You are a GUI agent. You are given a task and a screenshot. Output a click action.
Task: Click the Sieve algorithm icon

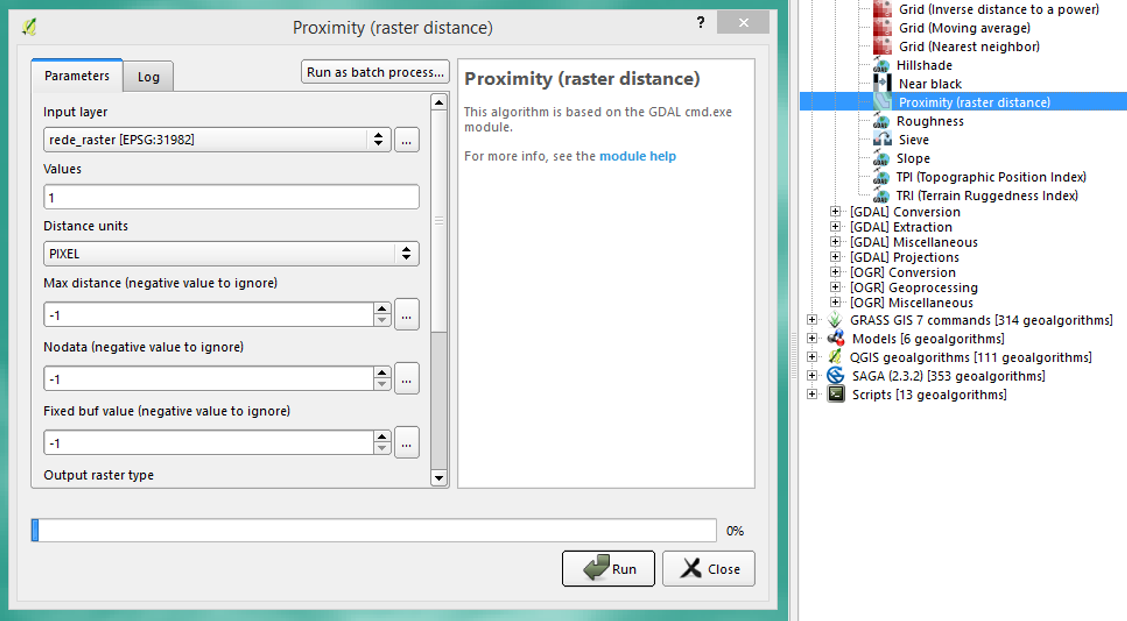pyautogui.click(x=882, y=140)
